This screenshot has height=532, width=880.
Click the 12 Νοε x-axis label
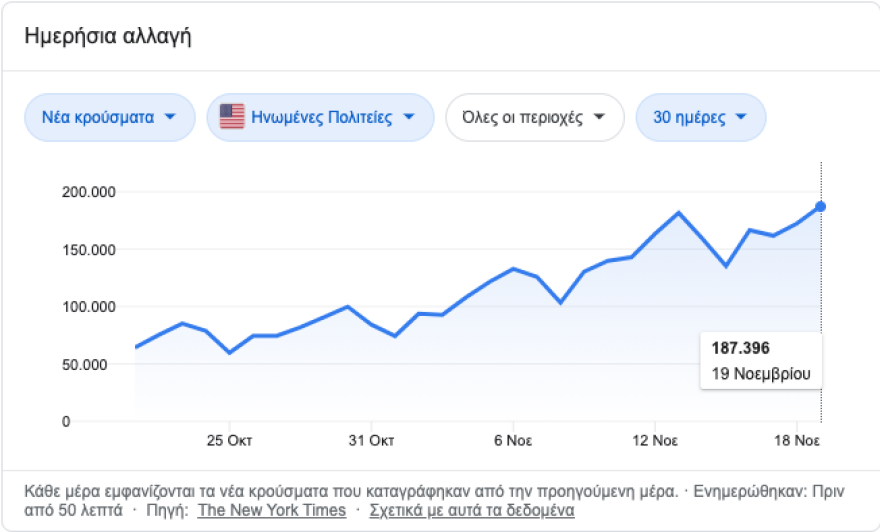click(x=654, y=440)
